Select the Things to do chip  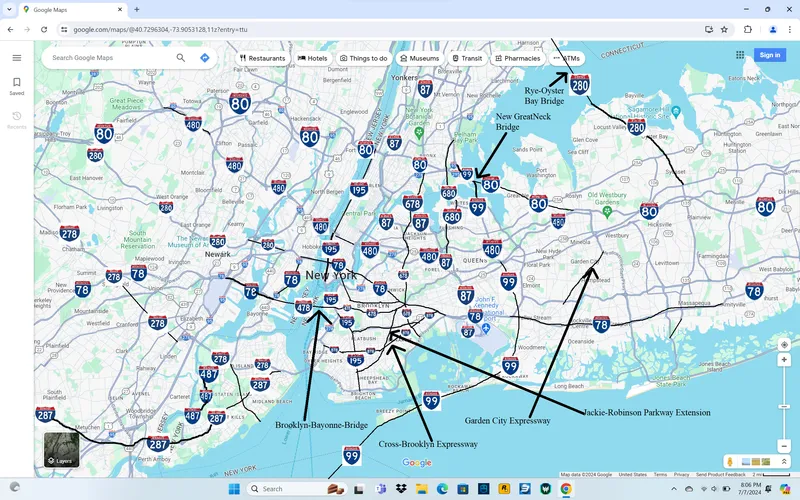pos(364,58)
